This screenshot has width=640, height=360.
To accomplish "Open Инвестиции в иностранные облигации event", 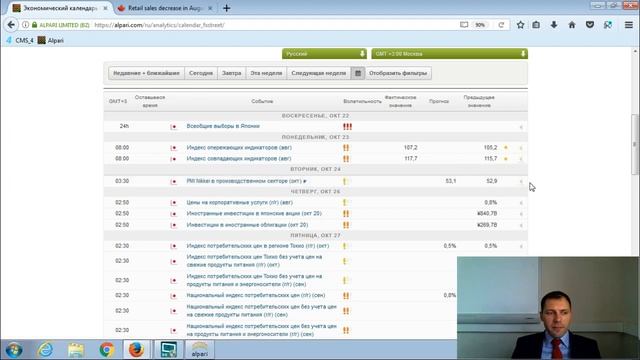I will point(247,225).
